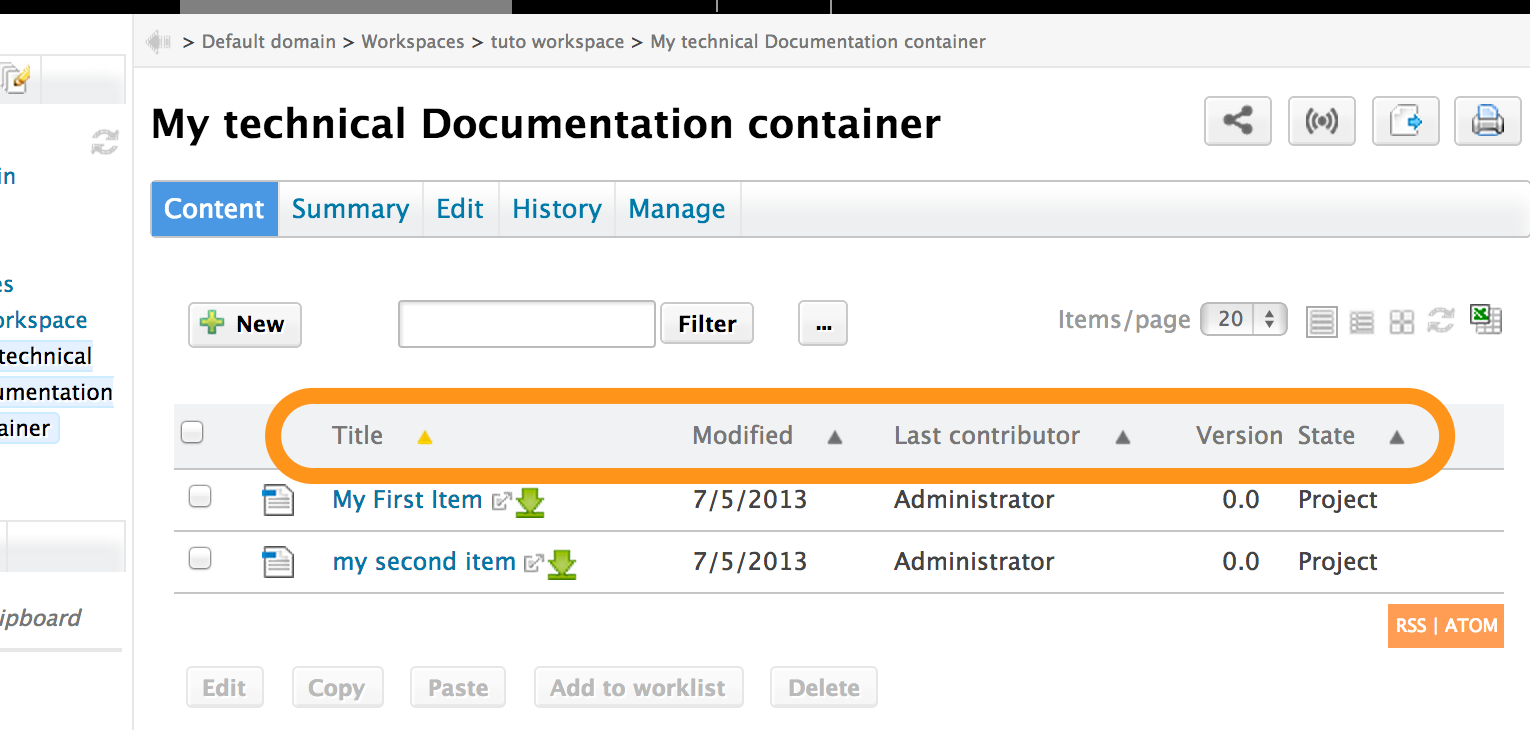Switch to the Summary tab

pyautogui.click(x=350, y=209)
